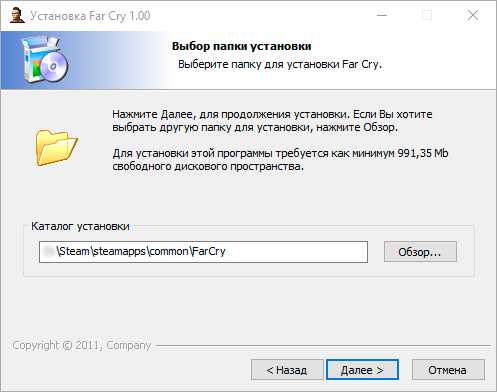
Task: Click into the install path text field
Action: [x=203, y=252]
